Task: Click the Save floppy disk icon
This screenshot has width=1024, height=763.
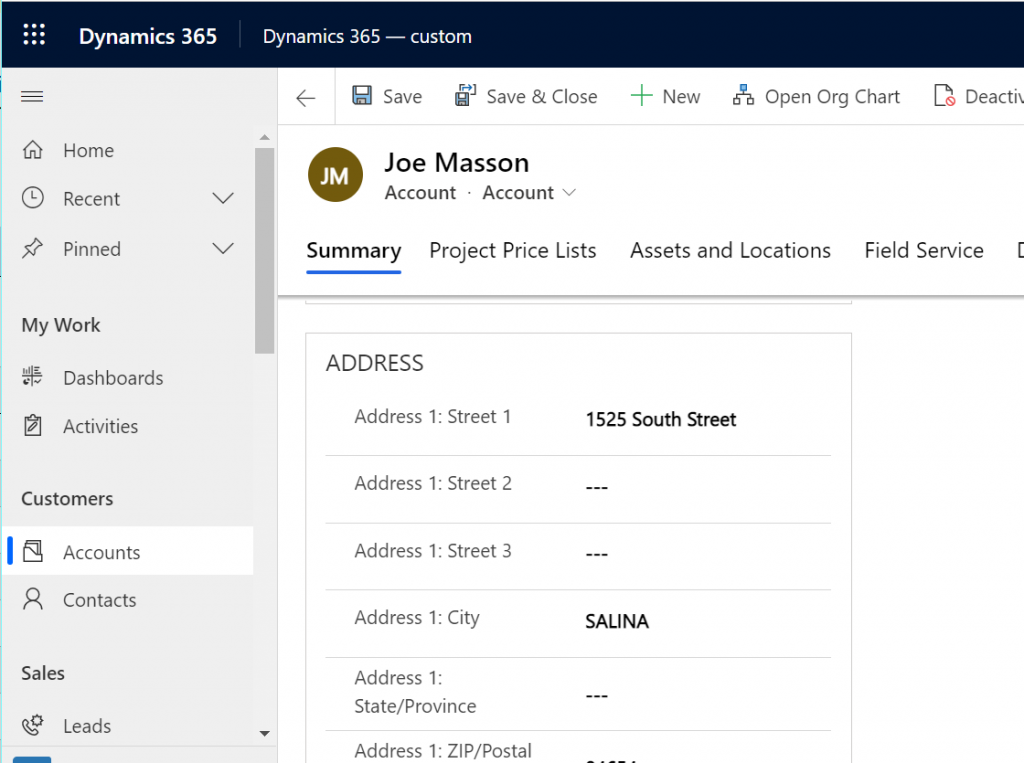Action: [x=362, y=95]
